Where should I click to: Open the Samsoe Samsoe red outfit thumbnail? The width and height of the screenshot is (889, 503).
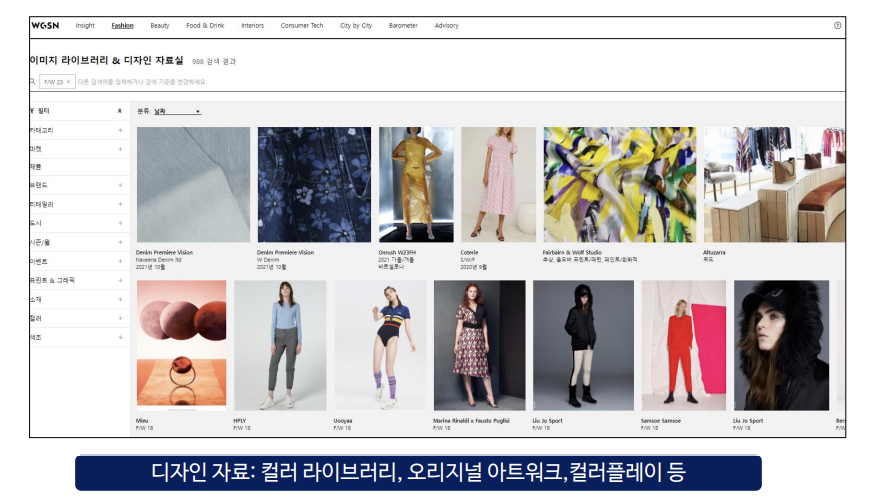tap(684, 345)
